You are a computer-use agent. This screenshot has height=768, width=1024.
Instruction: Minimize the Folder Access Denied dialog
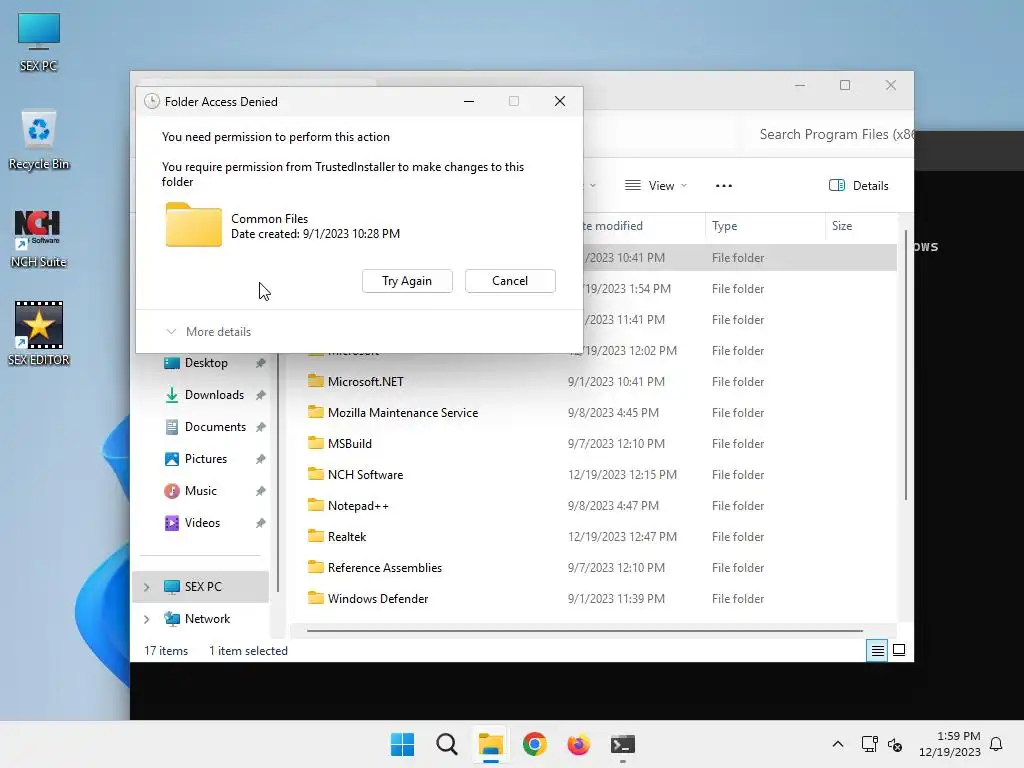[469, 101]
